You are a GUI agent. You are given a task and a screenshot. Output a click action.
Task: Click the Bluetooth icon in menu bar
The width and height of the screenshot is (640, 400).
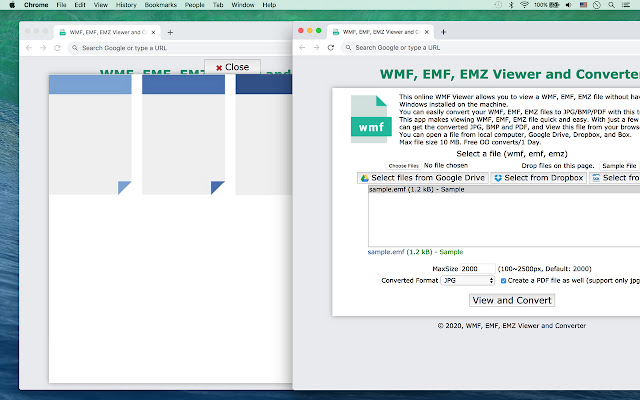tap(511, 5)
